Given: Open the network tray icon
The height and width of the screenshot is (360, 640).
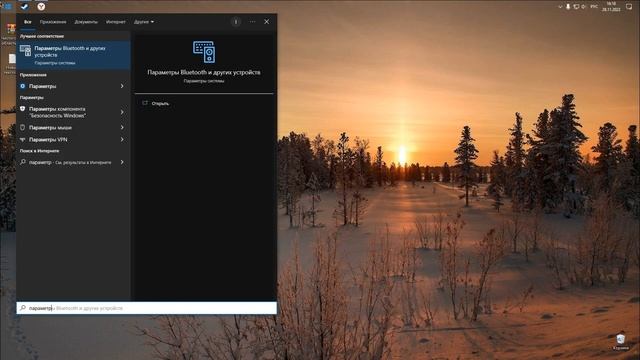Looking at the screenshot, I should (576, 7).
